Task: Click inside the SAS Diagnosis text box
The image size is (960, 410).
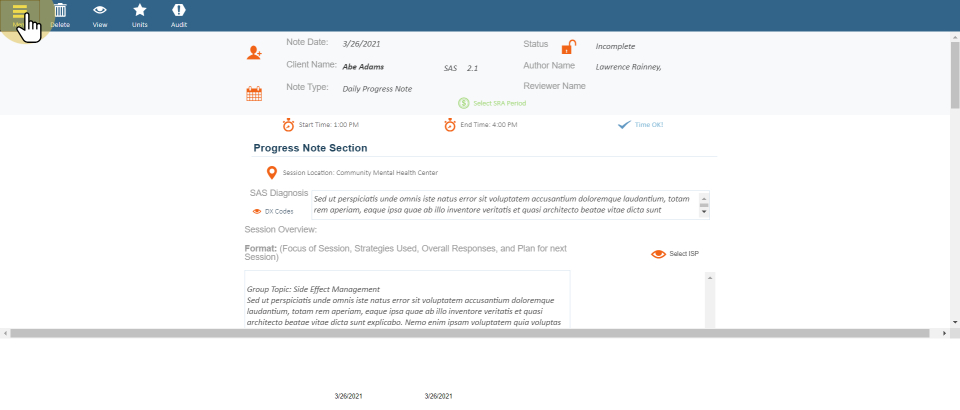Action: [504, 204]
